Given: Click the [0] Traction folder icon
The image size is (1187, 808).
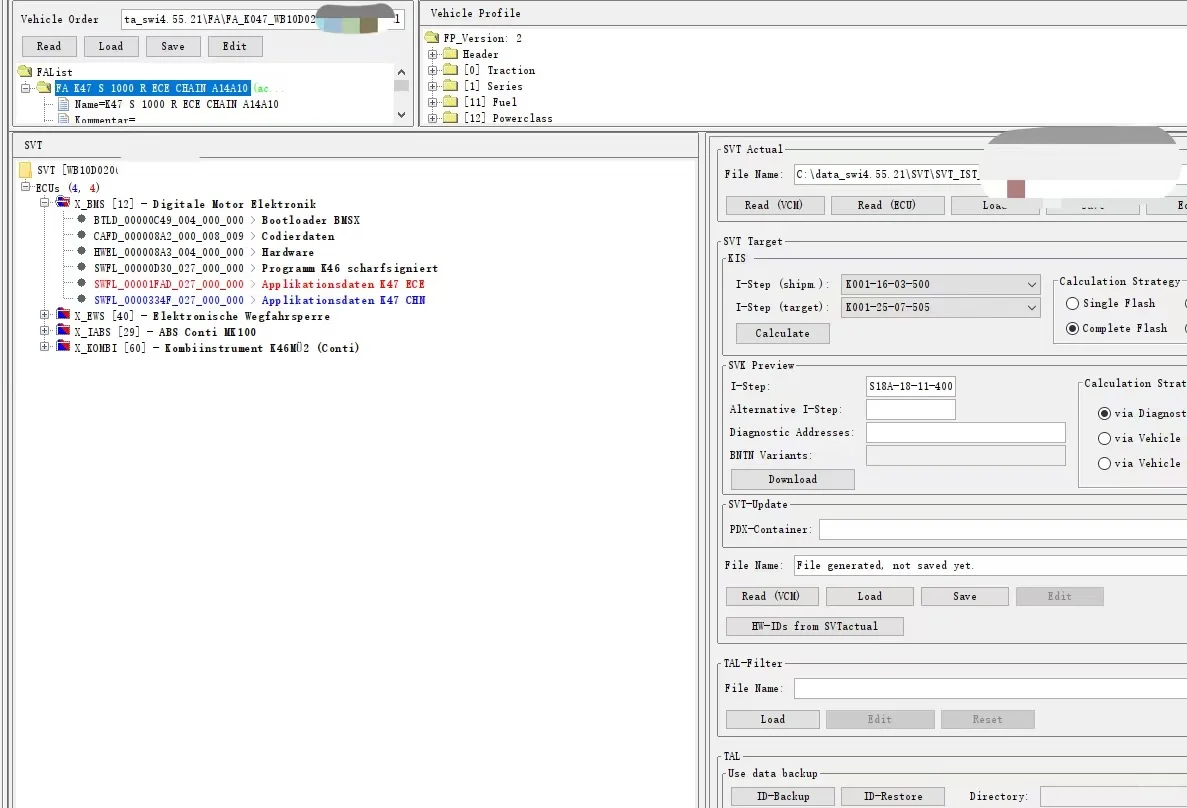Looking at the screenshot, I should [x=450, y=70].
